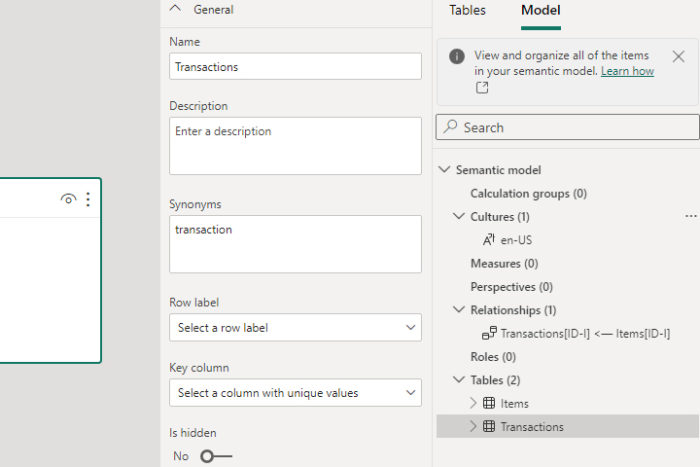Collapse the Cultures (1) node
Viewport: 700px width, 467px height.
(x=458, y=217)
